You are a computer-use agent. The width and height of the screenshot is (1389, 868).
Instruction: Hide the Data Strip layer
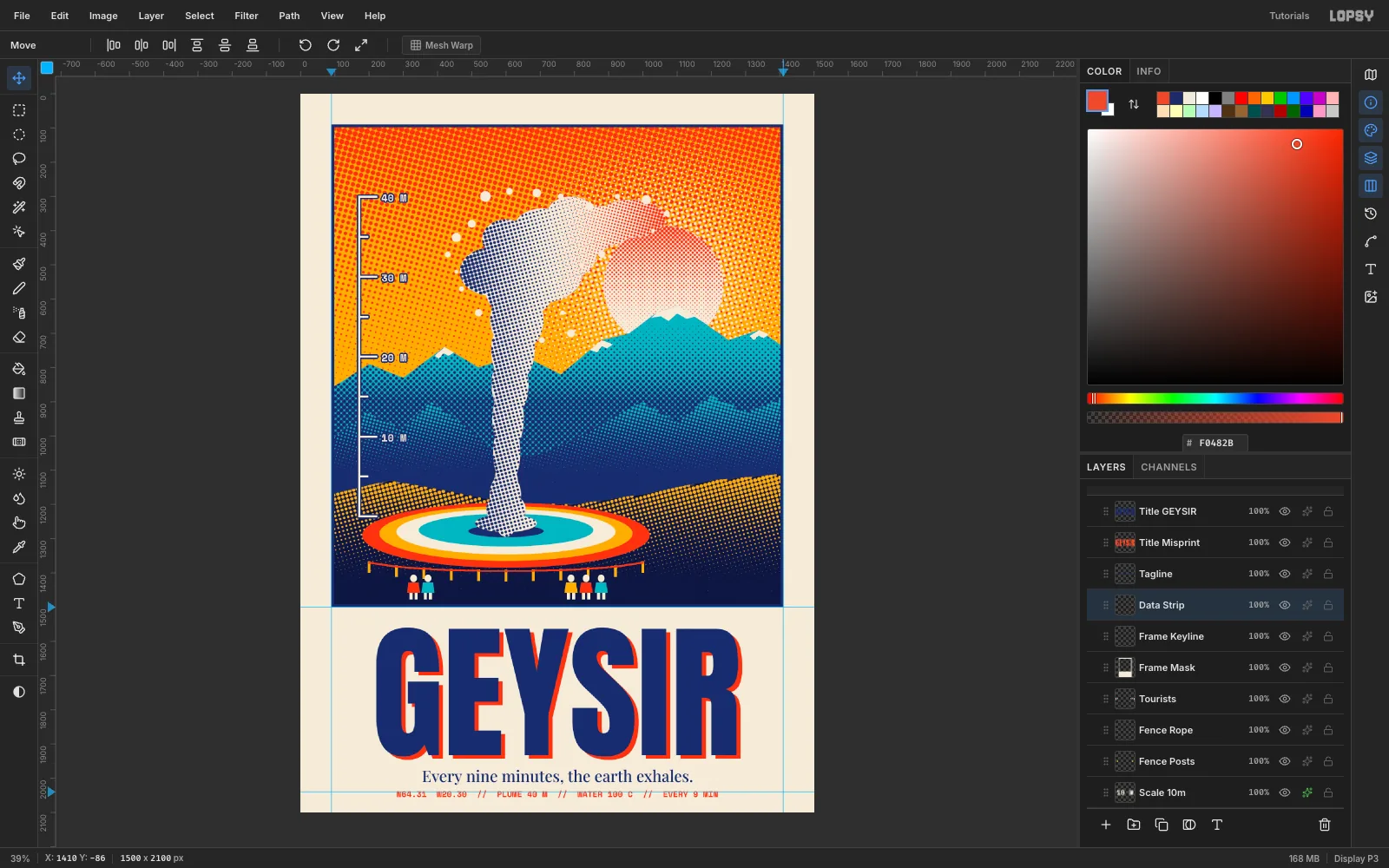[1285, 605]
